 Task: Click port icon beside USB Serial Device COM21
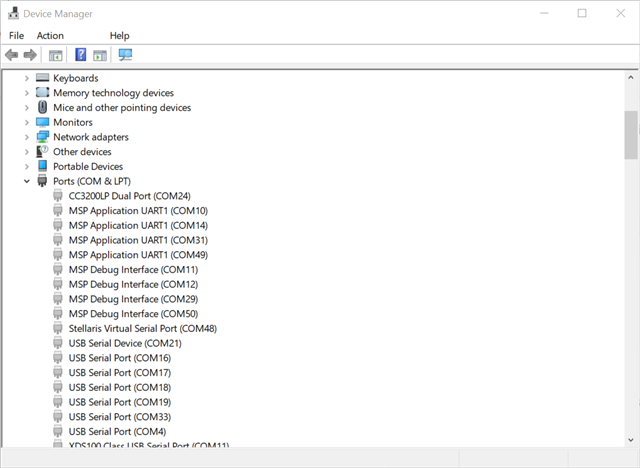click(x=58, y=343)
